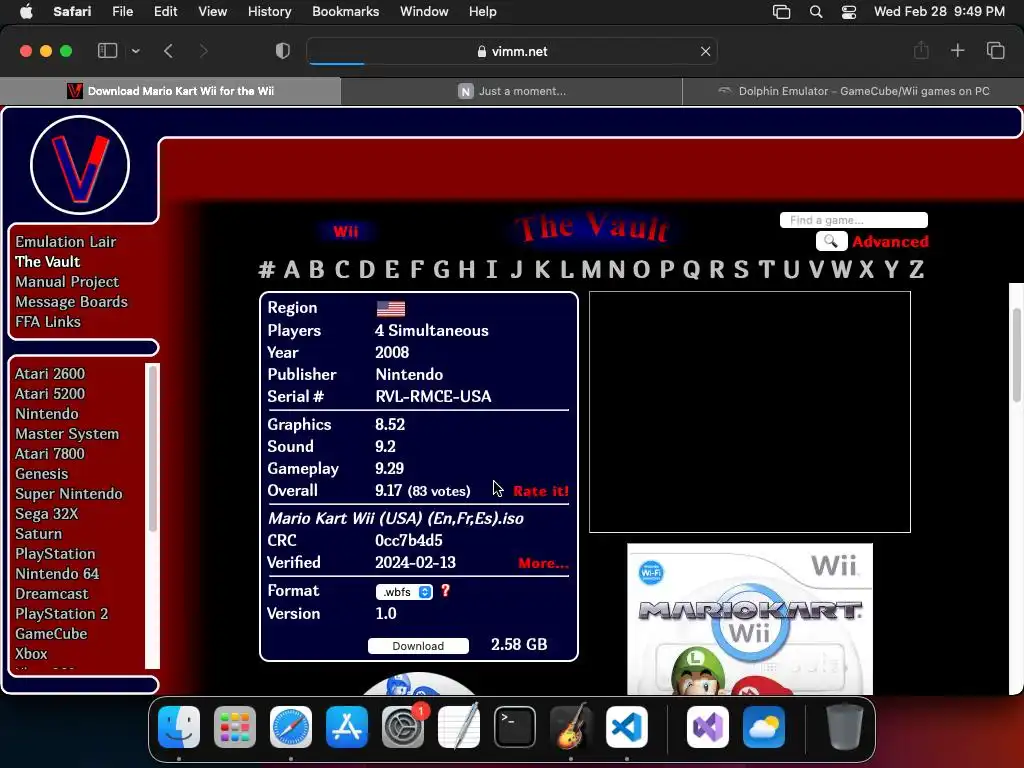Click the More... link beside Verified
Screen dimensions: 1024x768
pos(543,563)
